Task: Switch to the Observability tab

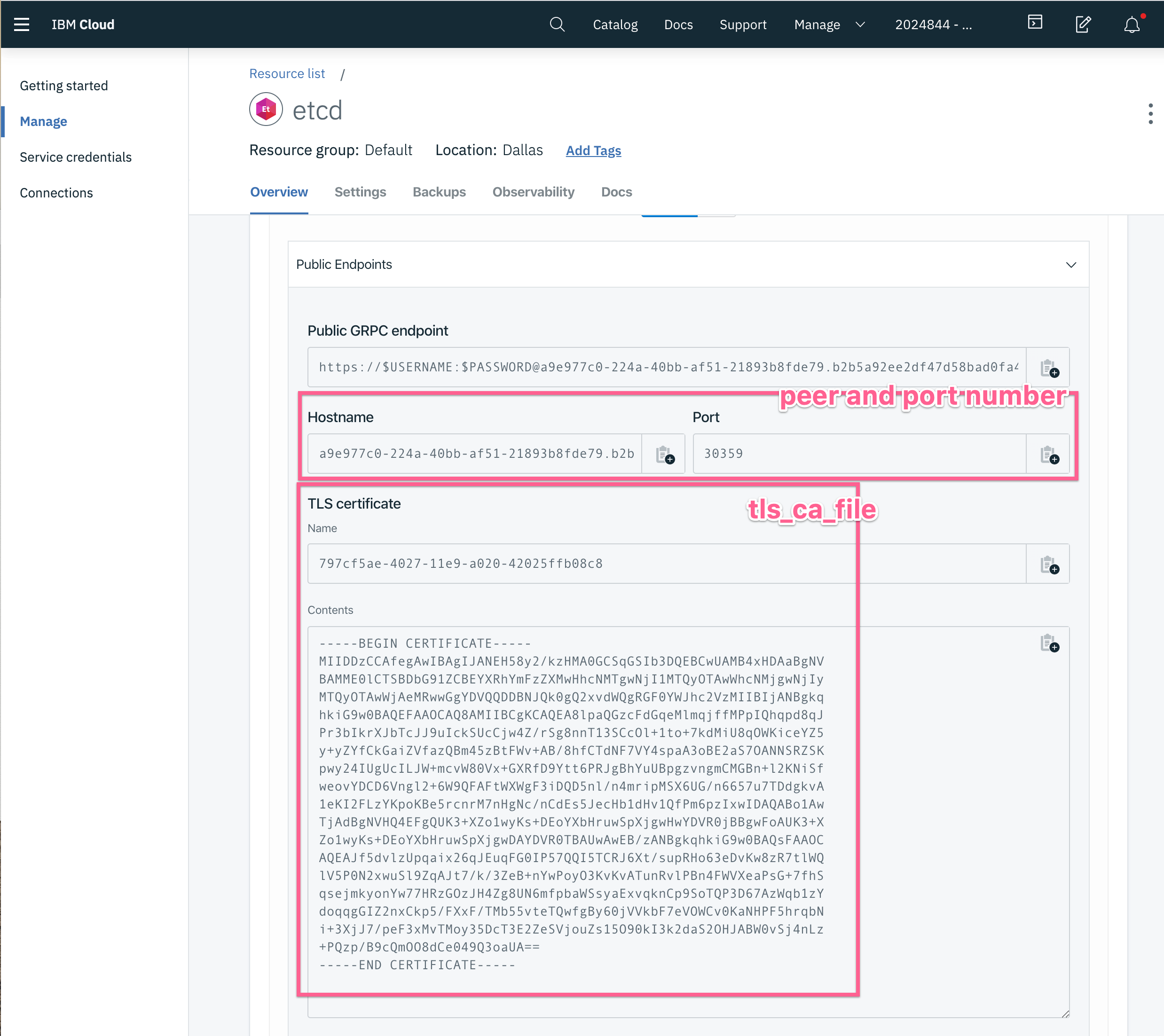Action: point(533,192)
